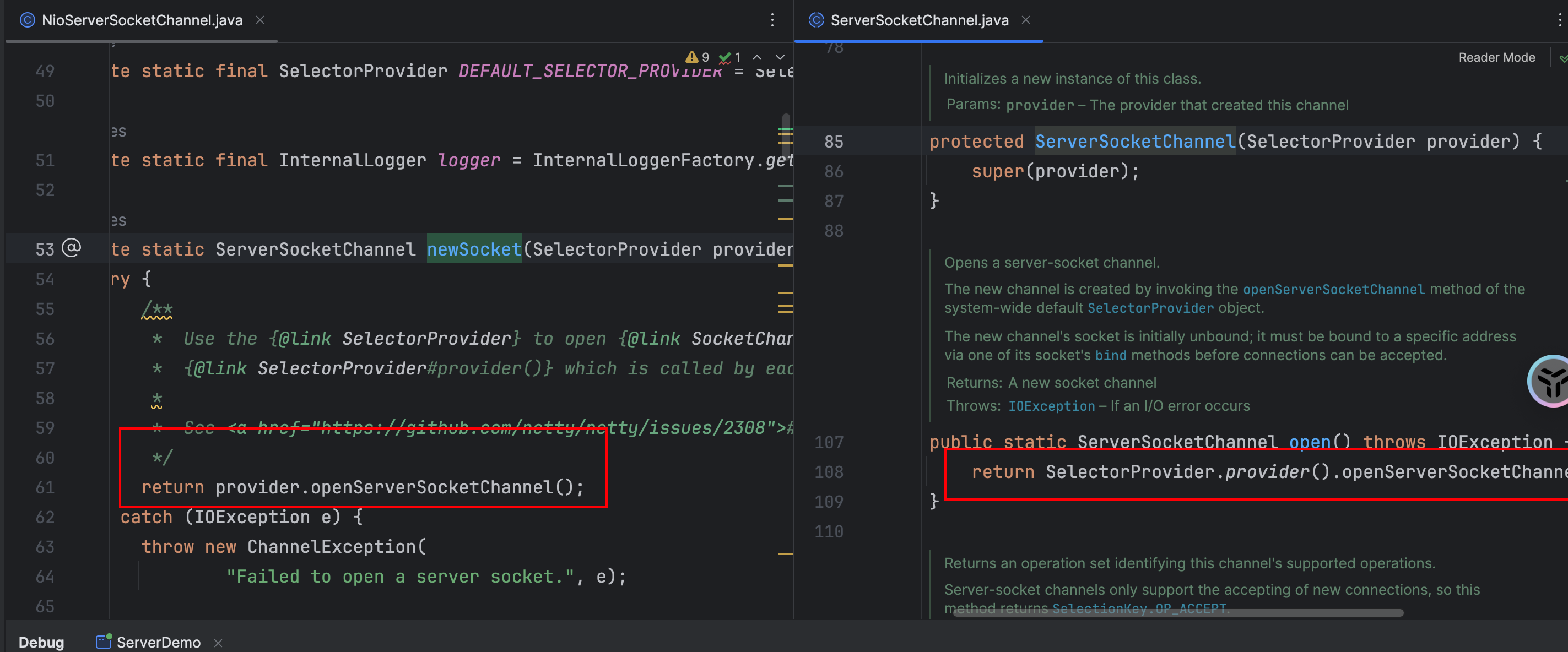Click the @ gutter icon on line 53
This screenshot has width=1568, height=652.
71,248
